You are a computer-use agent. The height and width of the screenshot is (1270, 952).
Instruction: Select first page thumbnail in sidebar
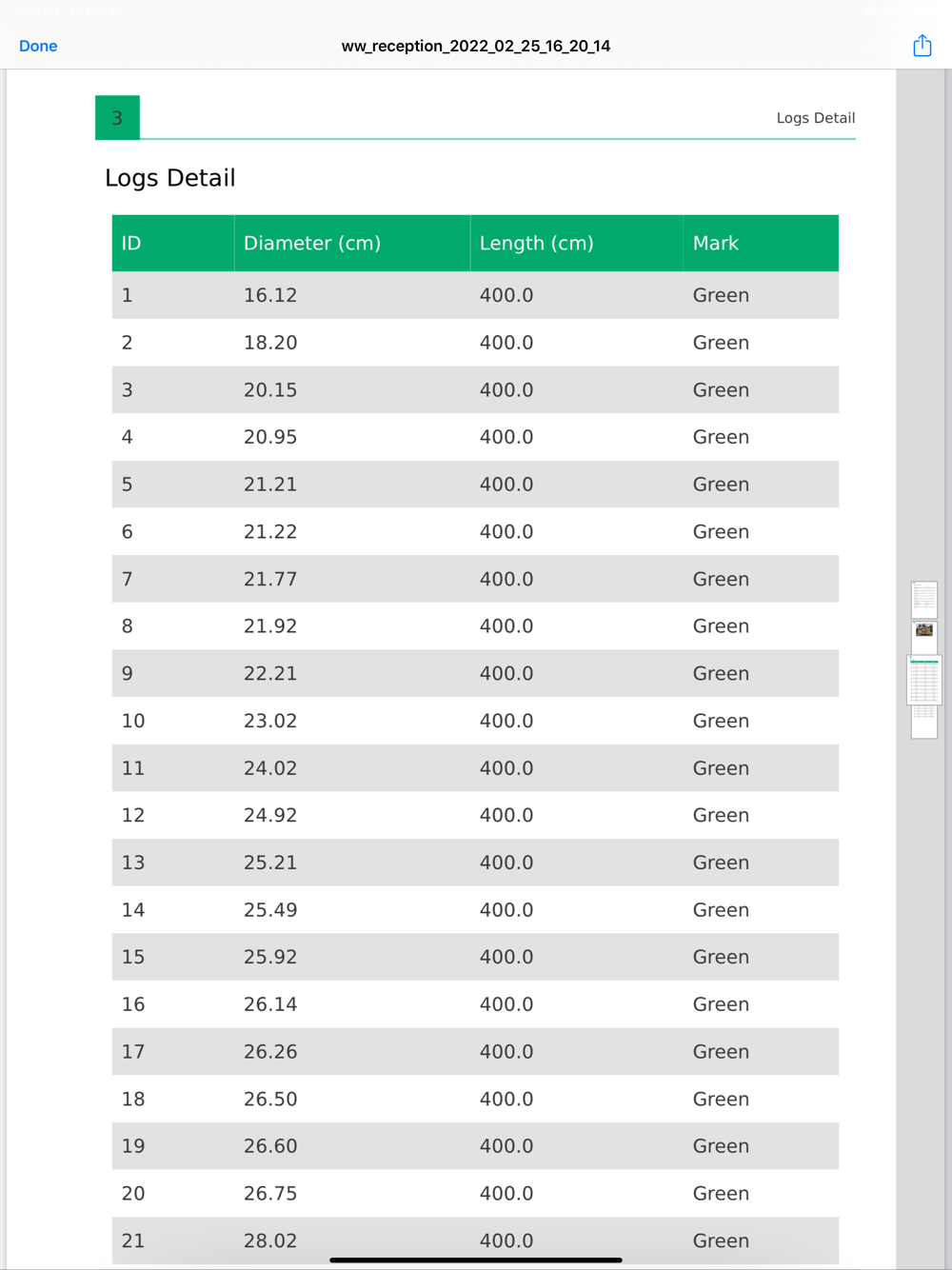pos(923,599)
